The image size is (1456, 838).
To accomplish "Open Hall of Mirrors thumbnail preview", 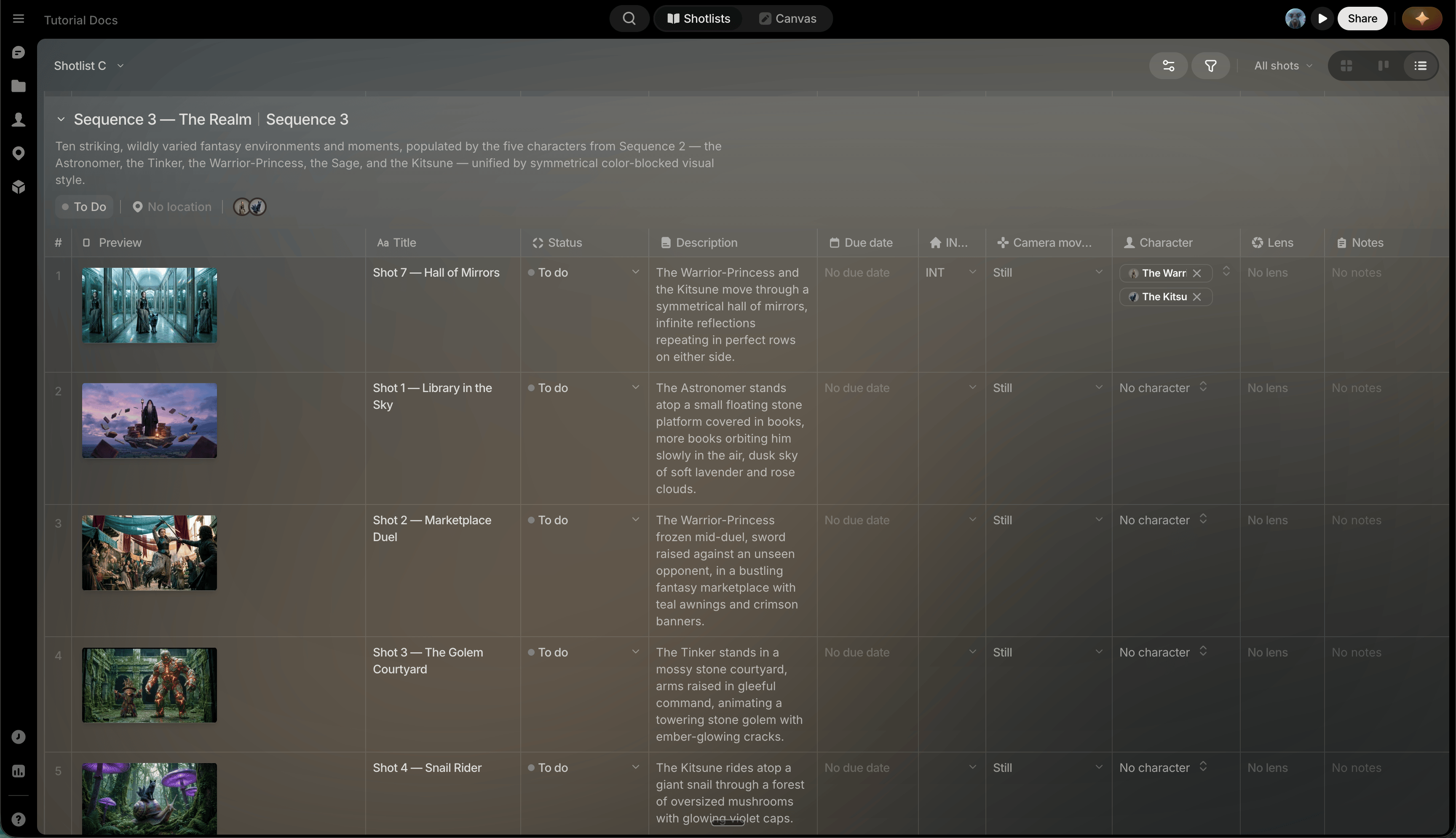I will 150,306.
